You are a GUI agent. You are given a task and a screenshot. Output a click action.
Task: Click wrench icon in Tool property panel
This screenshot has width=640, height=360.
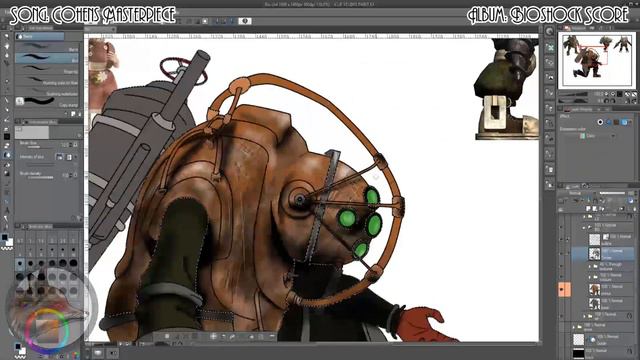pyautogui.click(x=79, y=218)
